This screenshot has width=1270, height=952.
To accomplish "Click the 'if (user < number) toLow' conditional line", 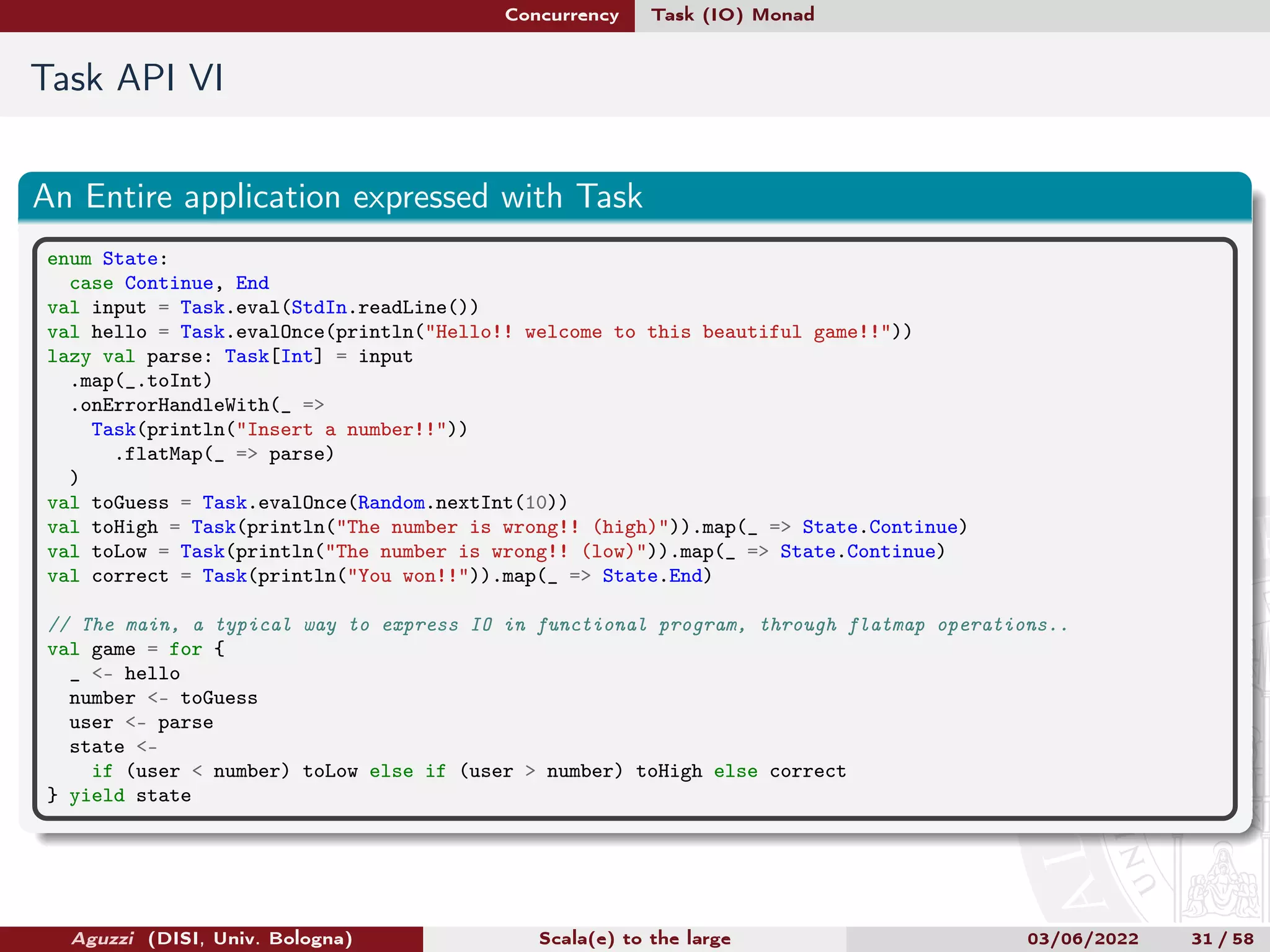I will point(469,772).
